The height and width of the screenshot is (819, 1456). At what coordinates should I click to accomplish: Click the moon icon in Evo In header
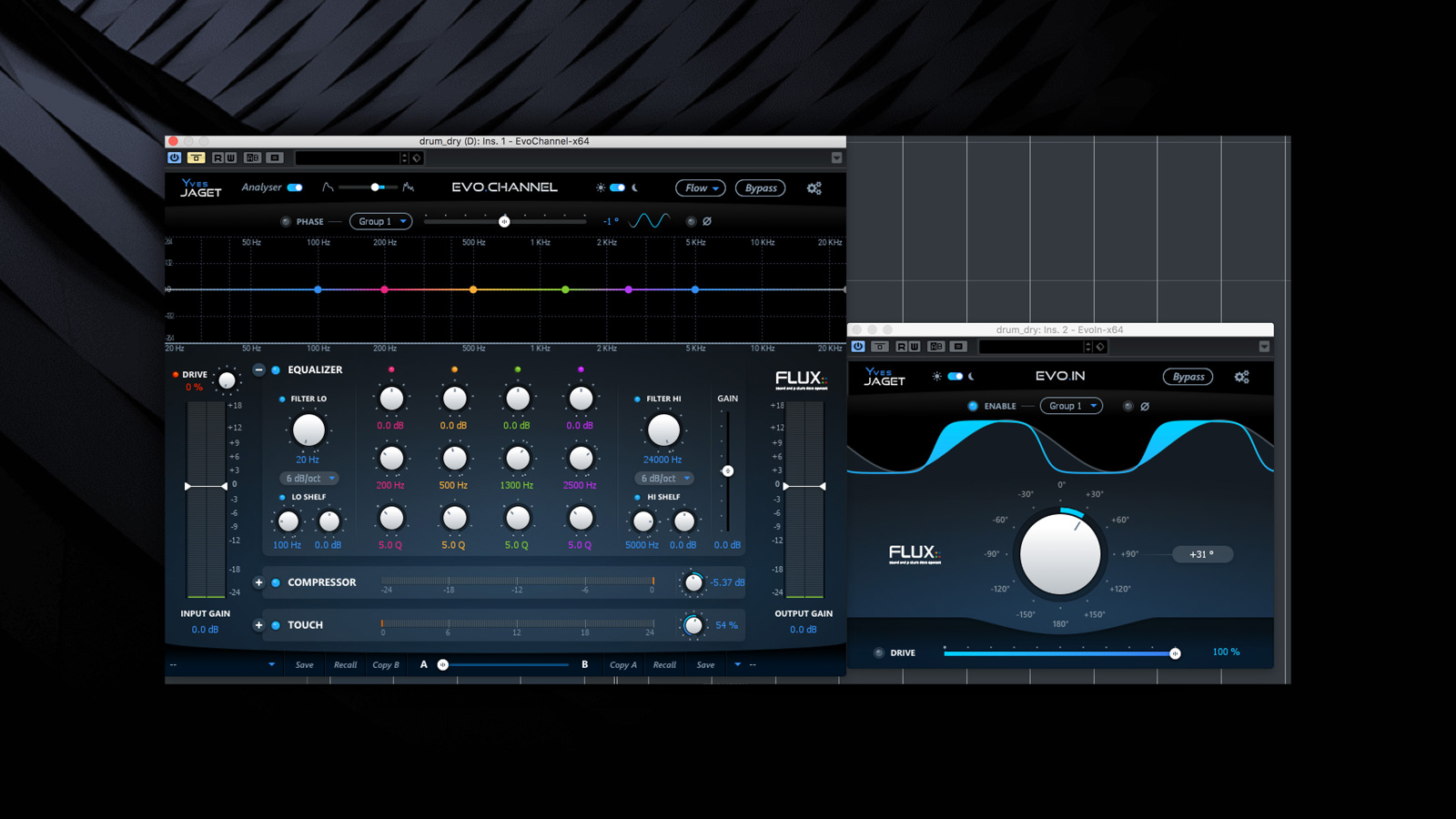coord(972,376)
